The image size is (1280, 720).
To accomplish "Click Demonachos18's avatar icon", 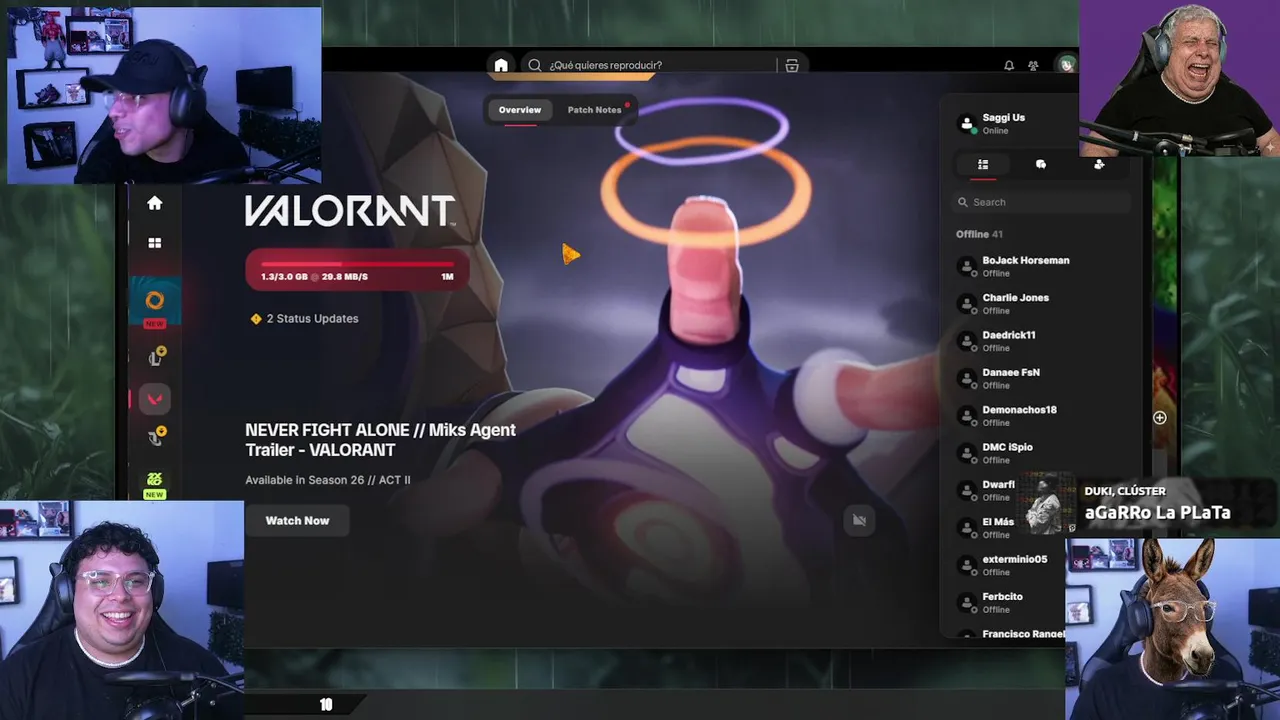I will coord(966,416).
